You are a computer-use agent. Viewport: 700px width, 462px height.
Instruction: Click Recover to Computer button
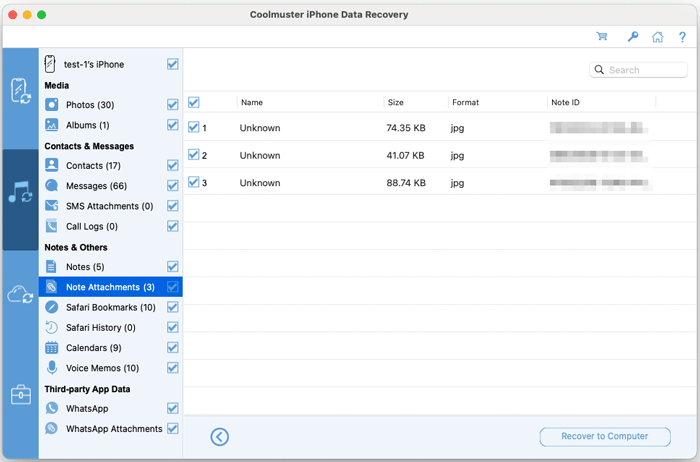pos(605,437)
